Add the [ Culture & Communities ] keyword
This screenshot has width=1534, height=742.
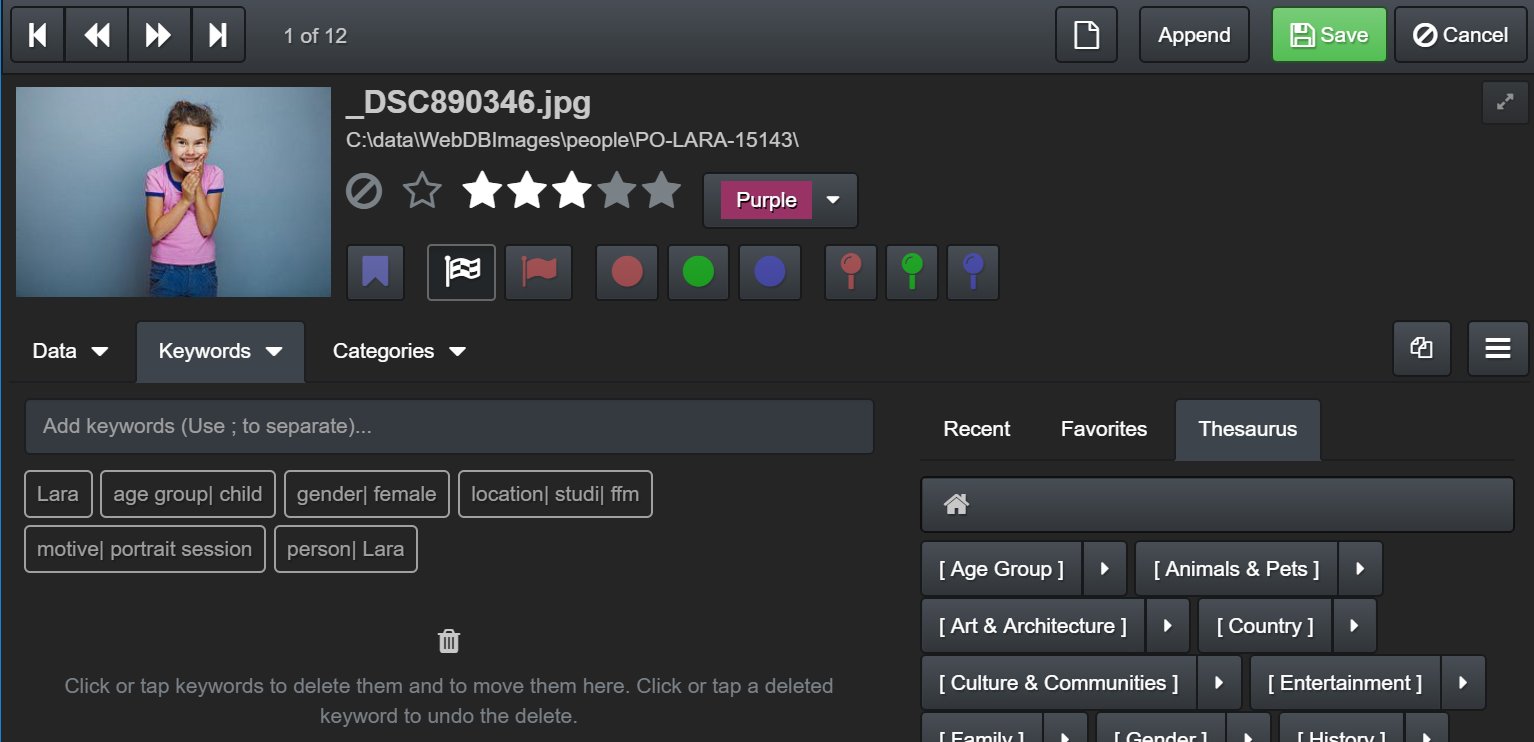point(1058,683)
